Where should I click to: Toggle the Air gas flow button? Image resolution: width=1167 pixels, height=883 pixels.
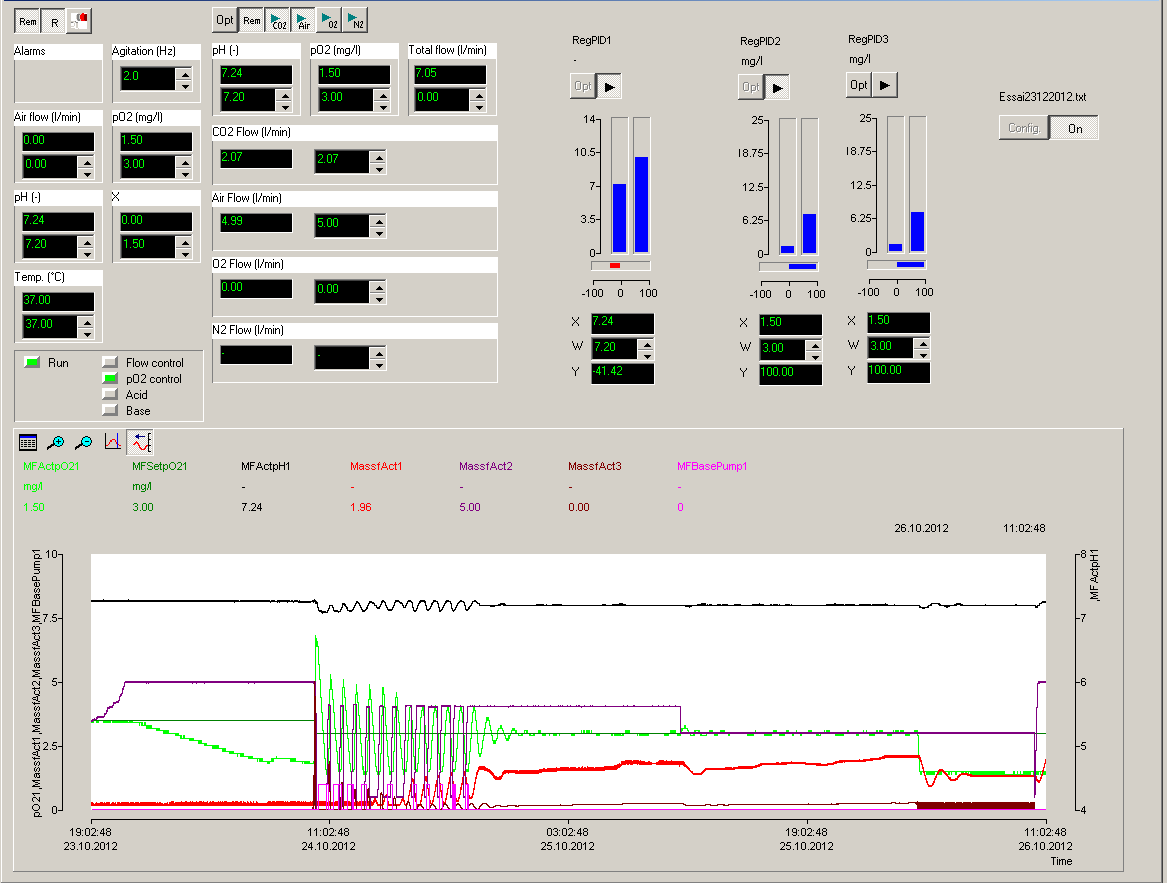coord(304,21)
